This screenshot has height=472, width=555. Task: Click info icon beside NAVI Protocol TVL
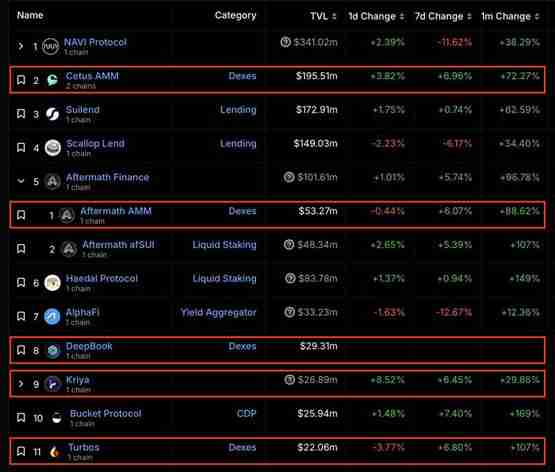(x=286, y=42)
